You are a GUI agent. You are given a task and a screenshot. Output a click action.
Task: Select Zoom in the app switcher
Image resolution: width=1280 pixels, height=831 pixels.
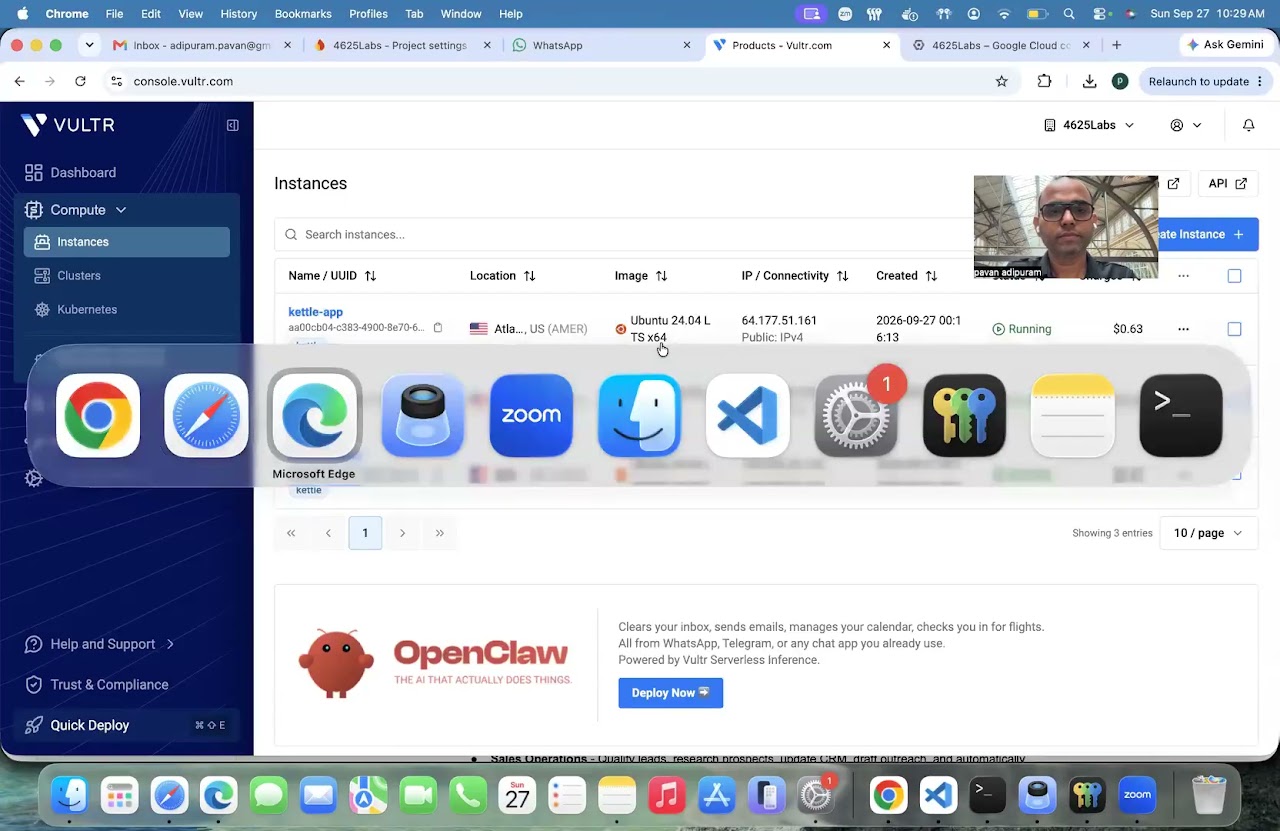pos(531,415)
